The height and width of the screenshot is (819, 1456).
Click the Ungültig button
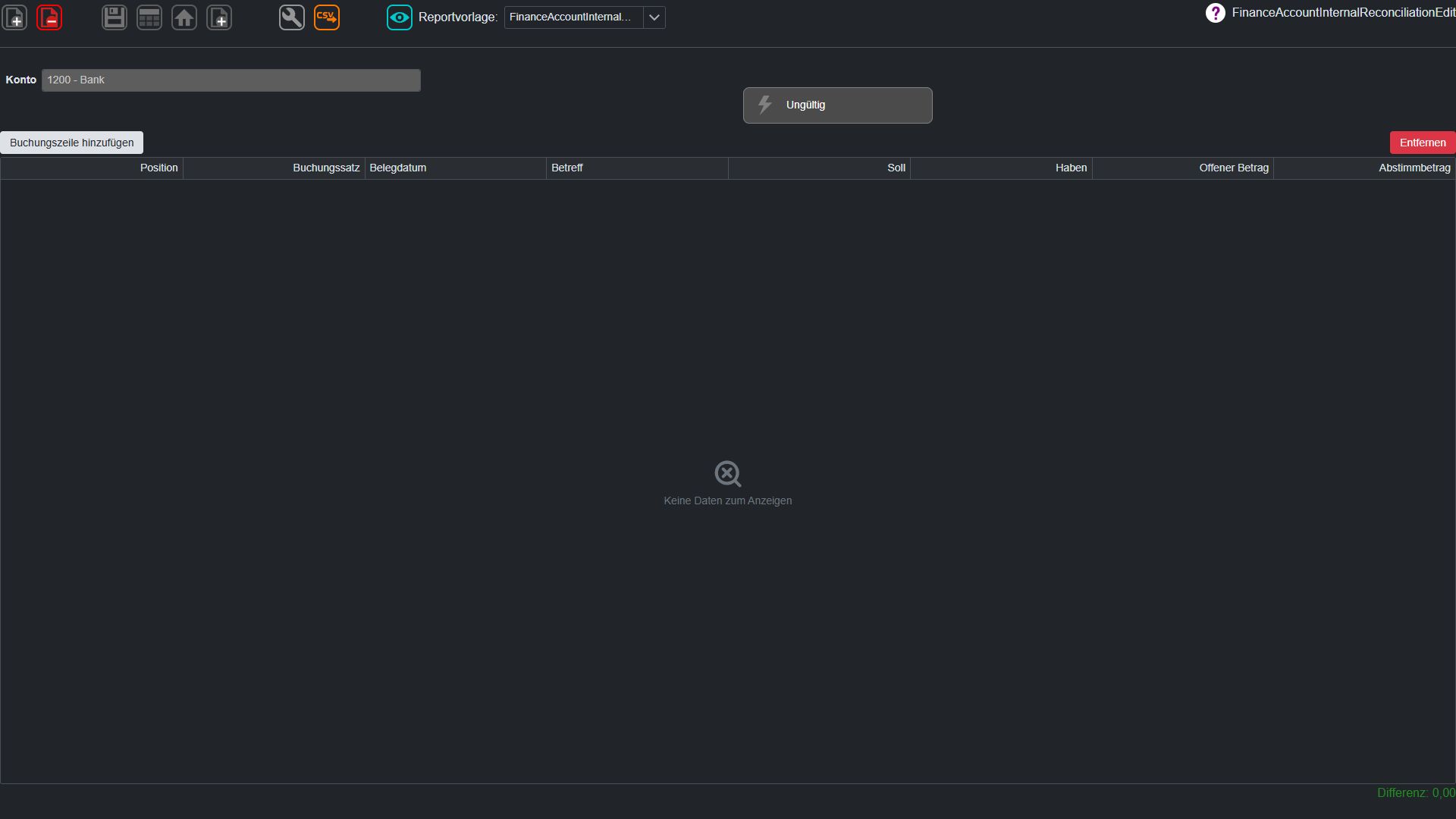(x=838, y=105)
